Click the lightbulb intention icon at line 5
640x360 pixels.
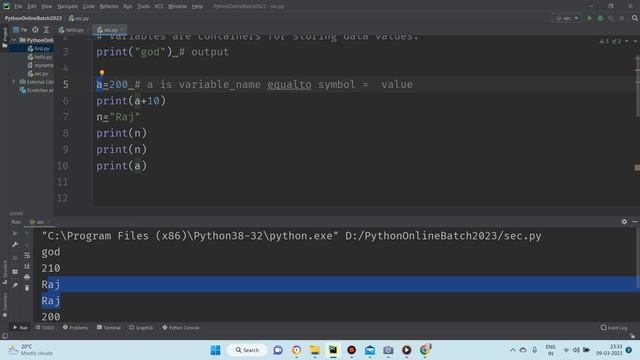102,73
